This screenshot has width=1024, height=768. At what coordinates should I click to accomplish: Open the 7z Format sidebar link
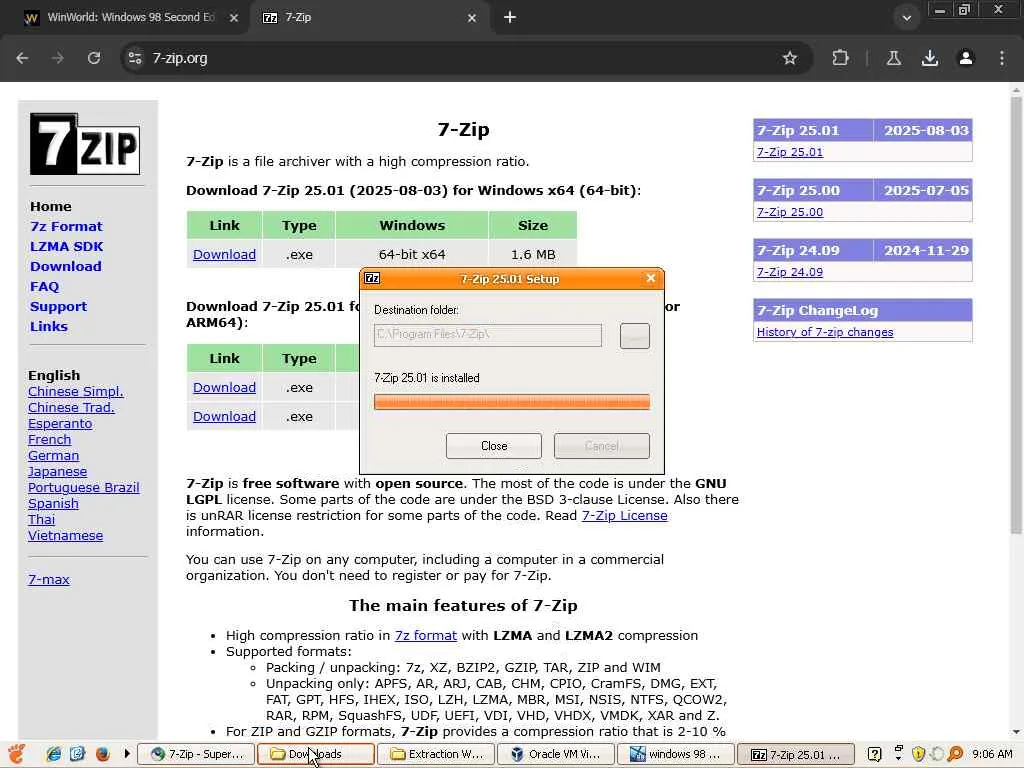(66, 227)
